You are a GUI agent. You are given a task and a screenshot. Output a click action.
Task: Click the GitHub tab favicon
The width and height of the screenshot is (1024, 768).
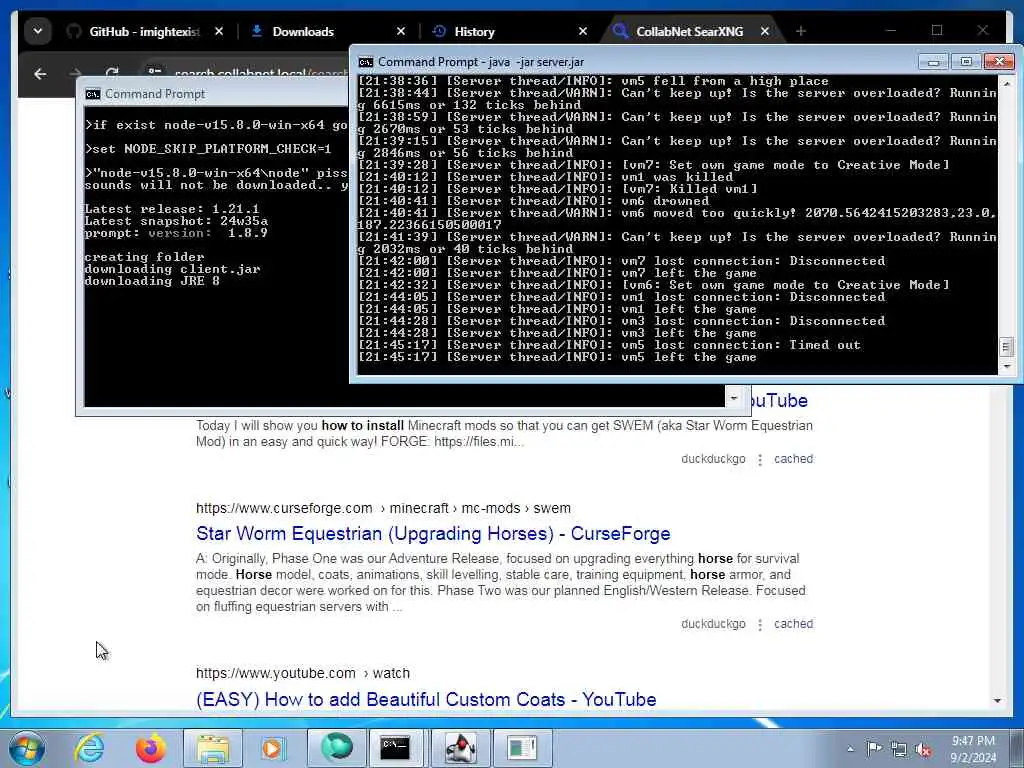coord(74,31)
